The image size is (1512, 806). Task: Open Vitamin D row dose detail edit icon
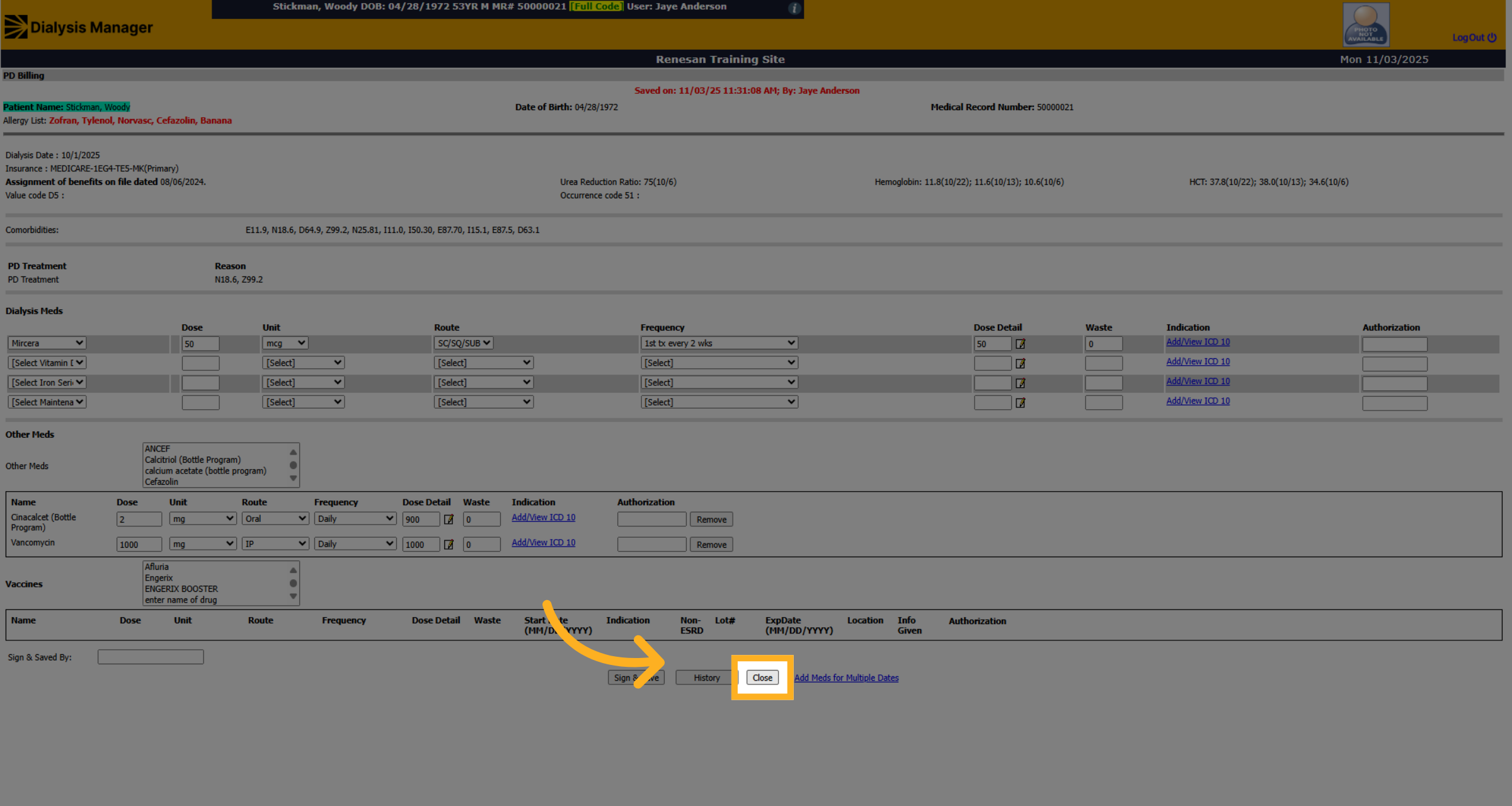1021,363
